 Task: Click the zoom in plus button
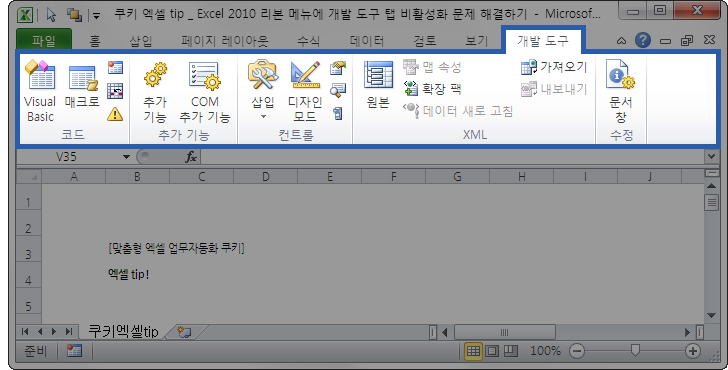tap(693, 351)
